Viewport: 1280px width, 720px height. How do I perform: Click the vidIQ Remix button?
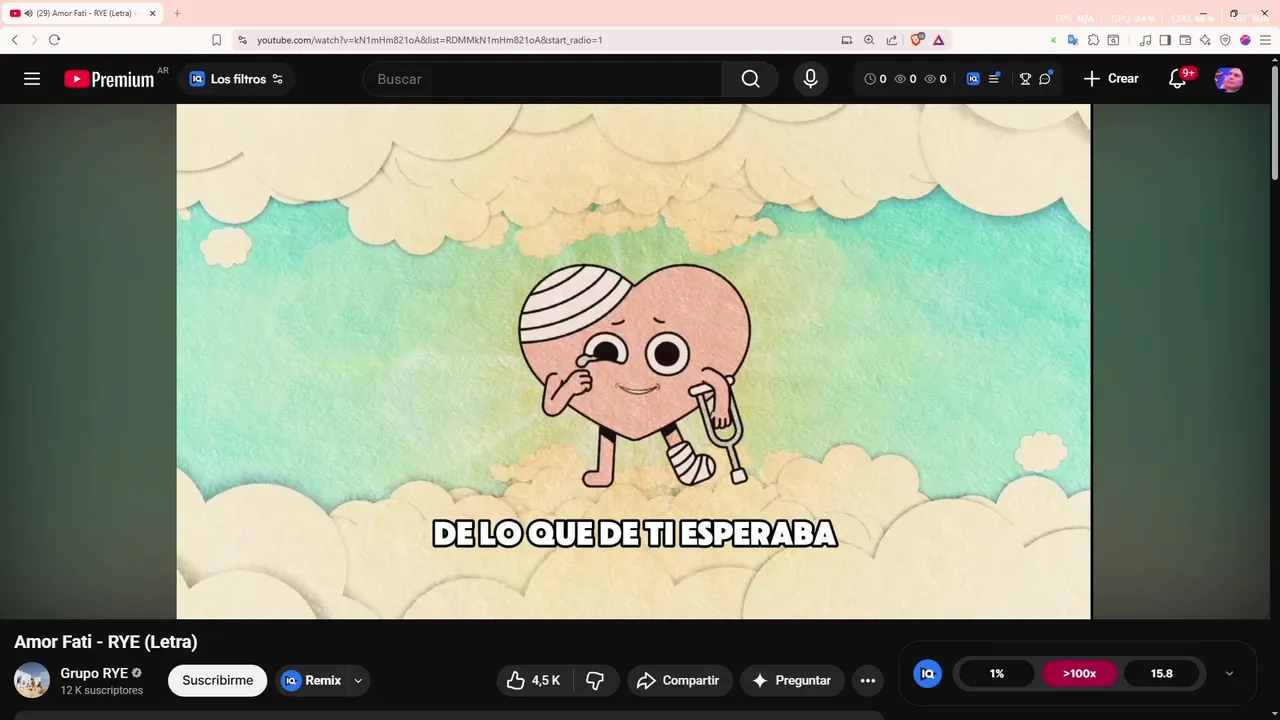311,680
